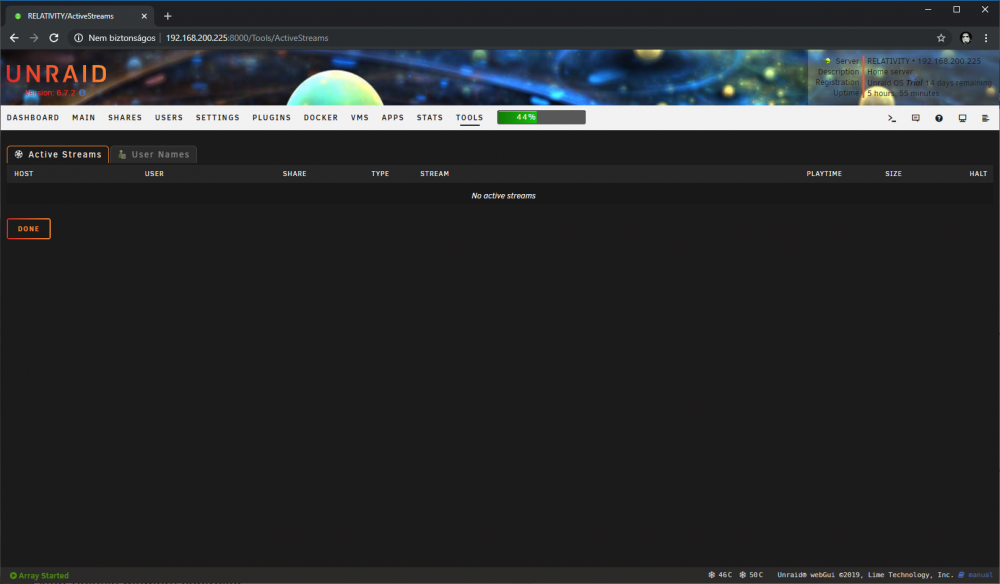Image resolution: width=1000 pixels, height=584 pixels.
Task: Click 'Unraid OS Trial 14 days remaining'
Action: point(929,83)
